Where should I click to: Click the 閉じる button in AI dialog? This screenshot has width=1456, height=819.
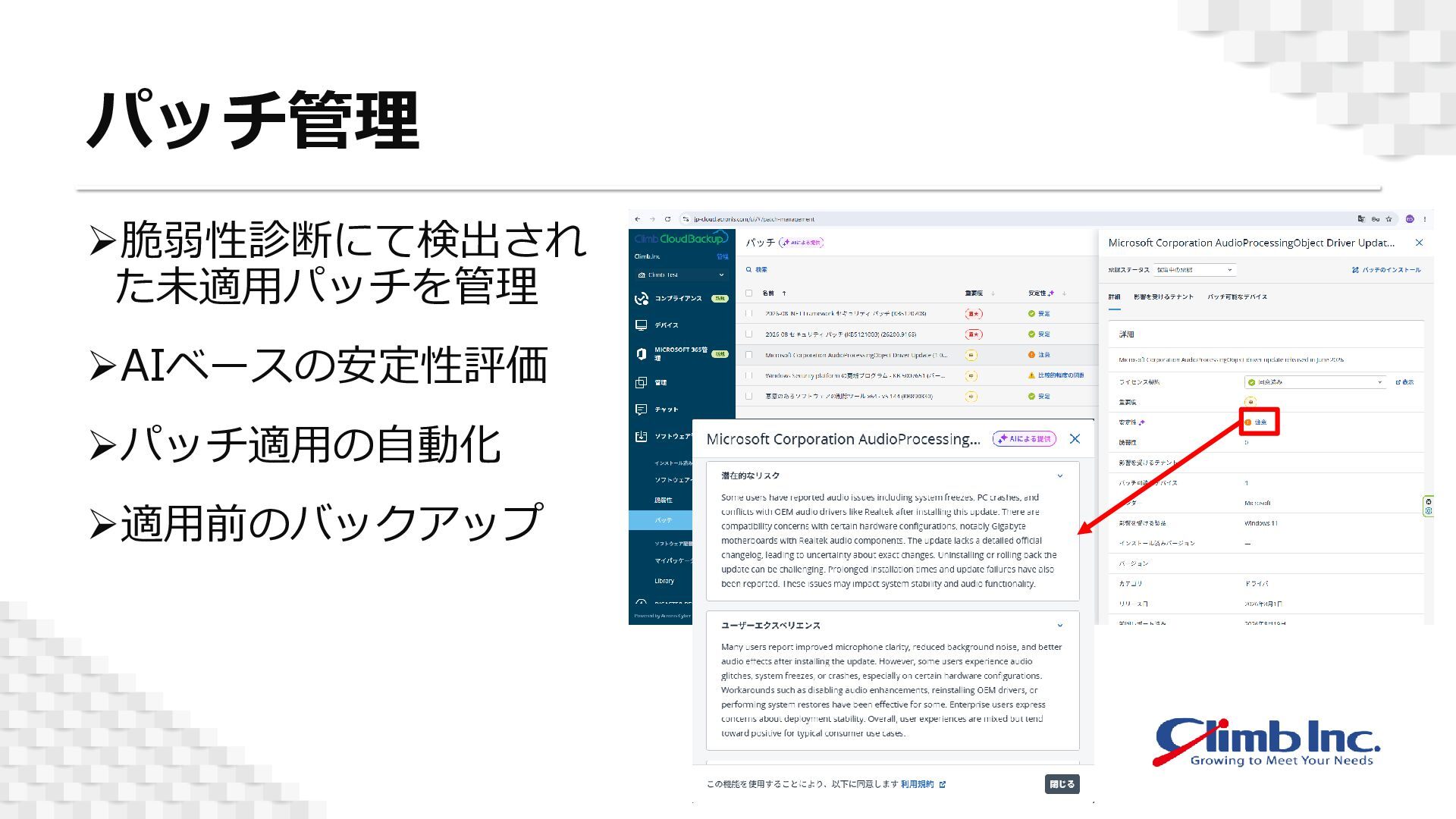coord(1062,784)
